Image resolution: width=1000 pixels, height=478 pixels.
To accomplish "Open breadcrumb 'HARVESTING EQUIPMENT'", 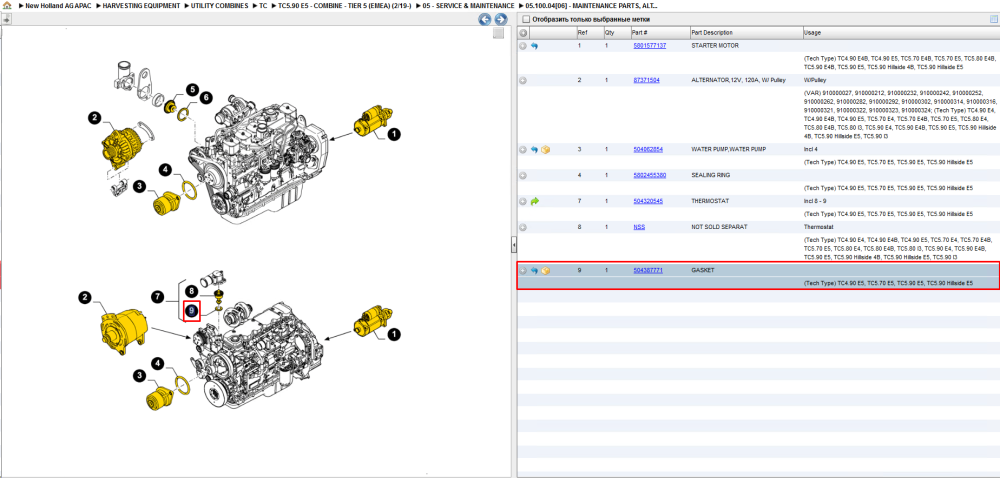I will [141, 6].
